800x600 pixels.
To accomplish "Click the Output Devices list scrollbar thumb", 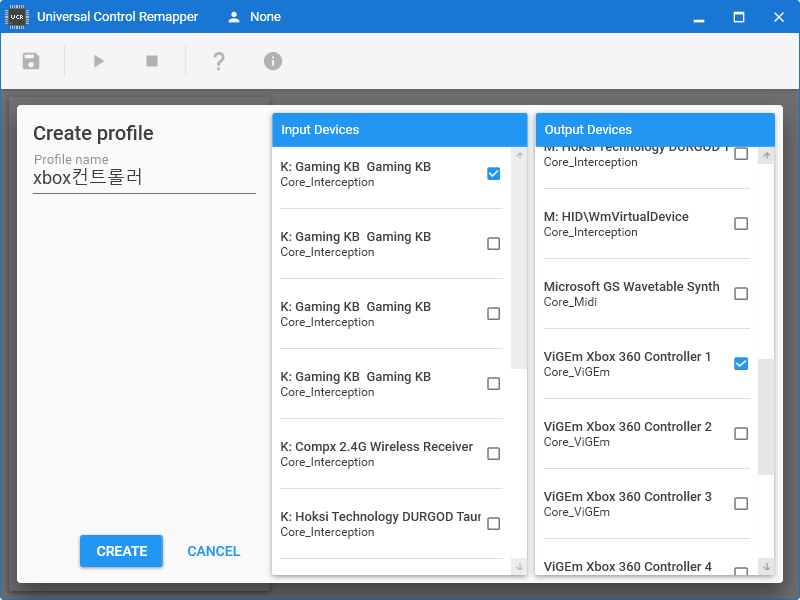I will (766, 417).
